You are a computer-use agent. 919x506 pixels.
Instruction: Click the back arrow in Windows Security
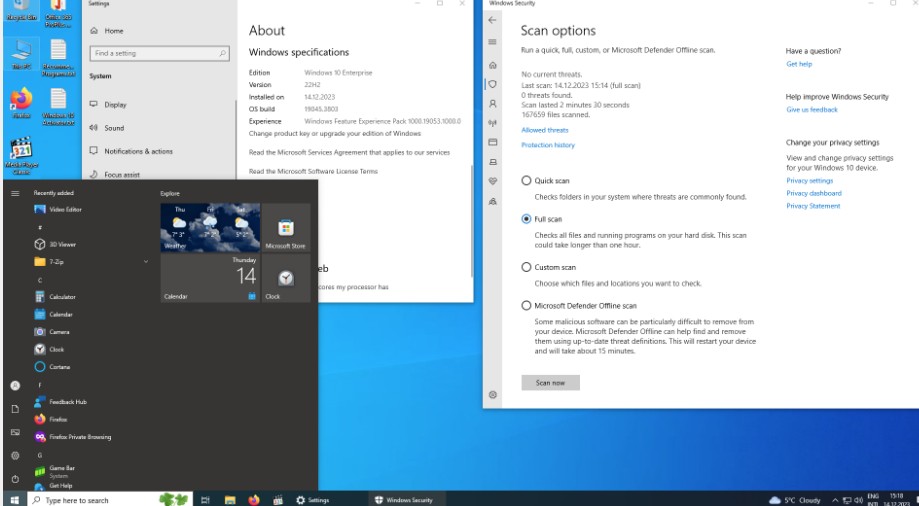click(492, 20)
